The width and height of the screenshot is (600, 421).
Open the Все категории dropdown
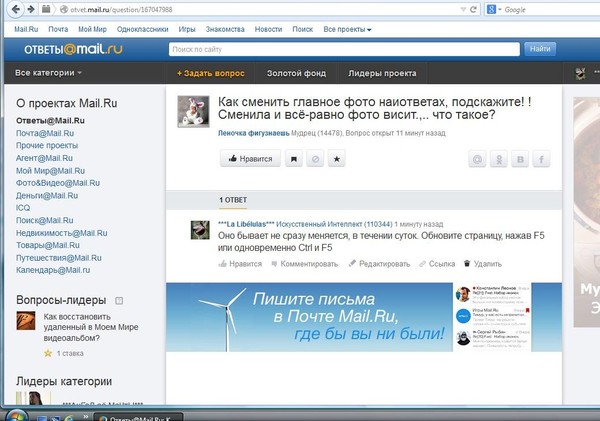tap(48, 73)
